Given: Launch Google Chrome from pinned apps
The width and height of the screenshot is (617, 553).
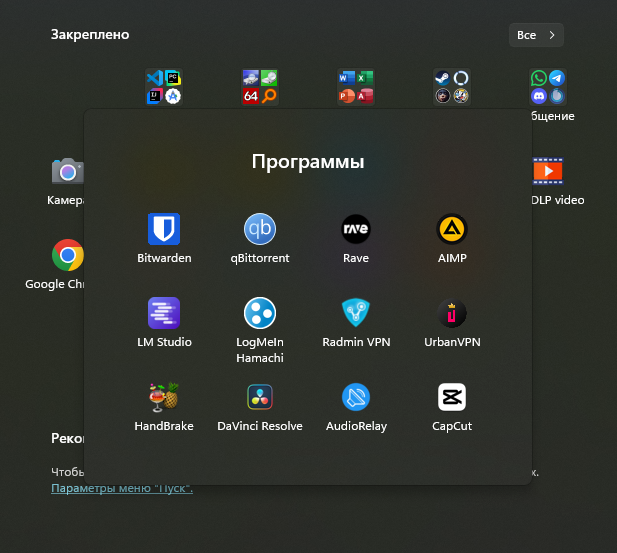Looking at the screenshot, I should (59, 264).
